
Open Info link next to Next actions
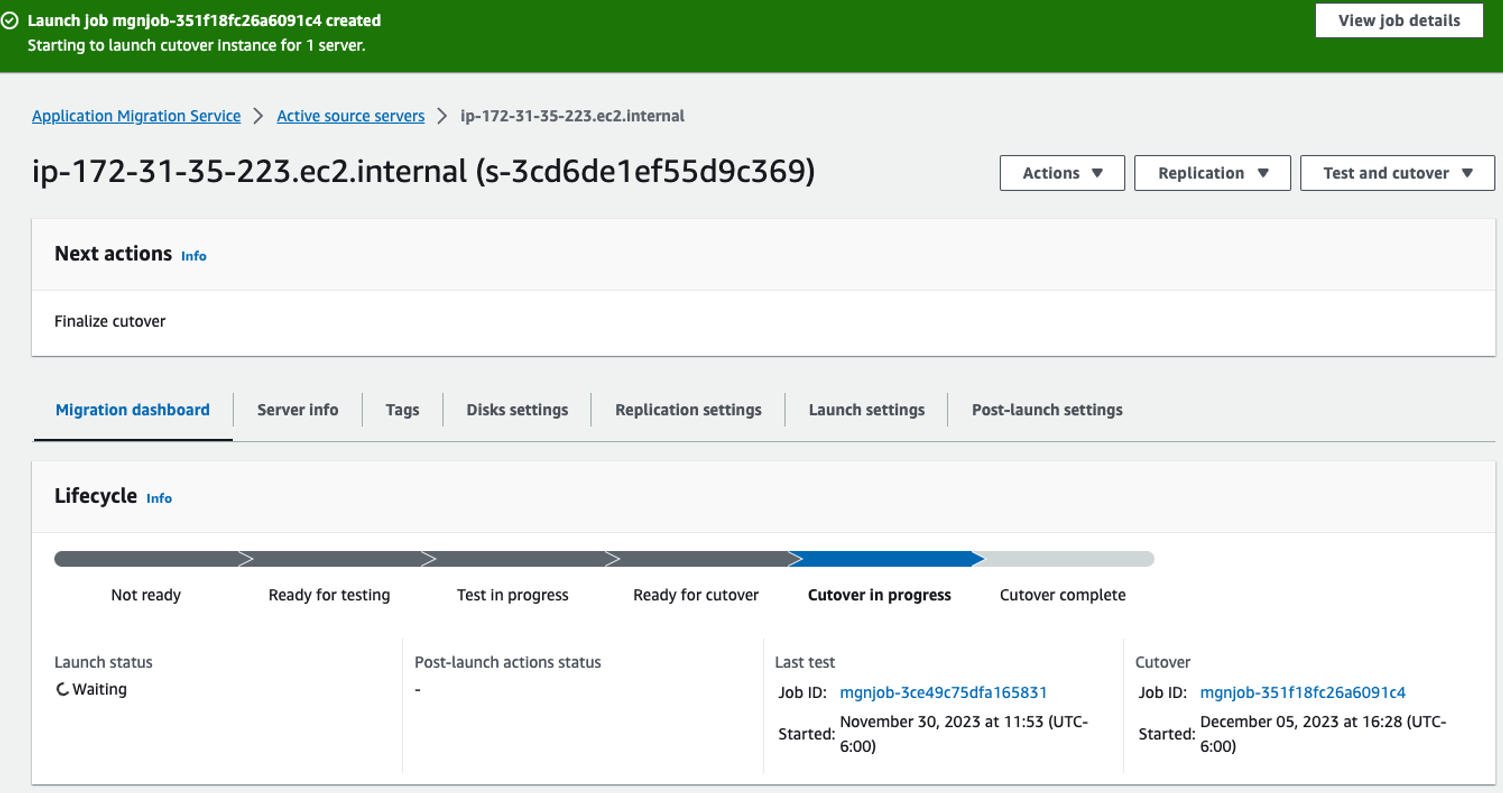click(x=194, y=256)
